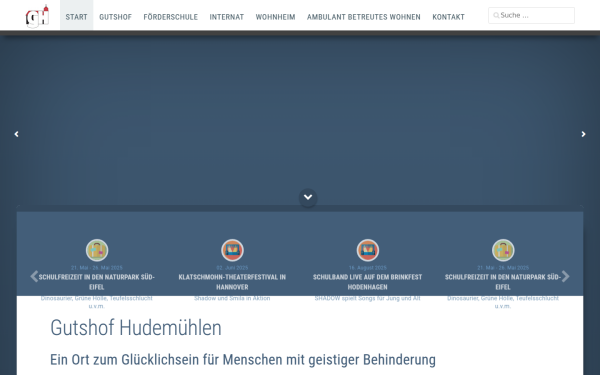The height and width of the screenshot is (375, 600).
Task: Click the Suche search field
Action: tap(531, 15)
